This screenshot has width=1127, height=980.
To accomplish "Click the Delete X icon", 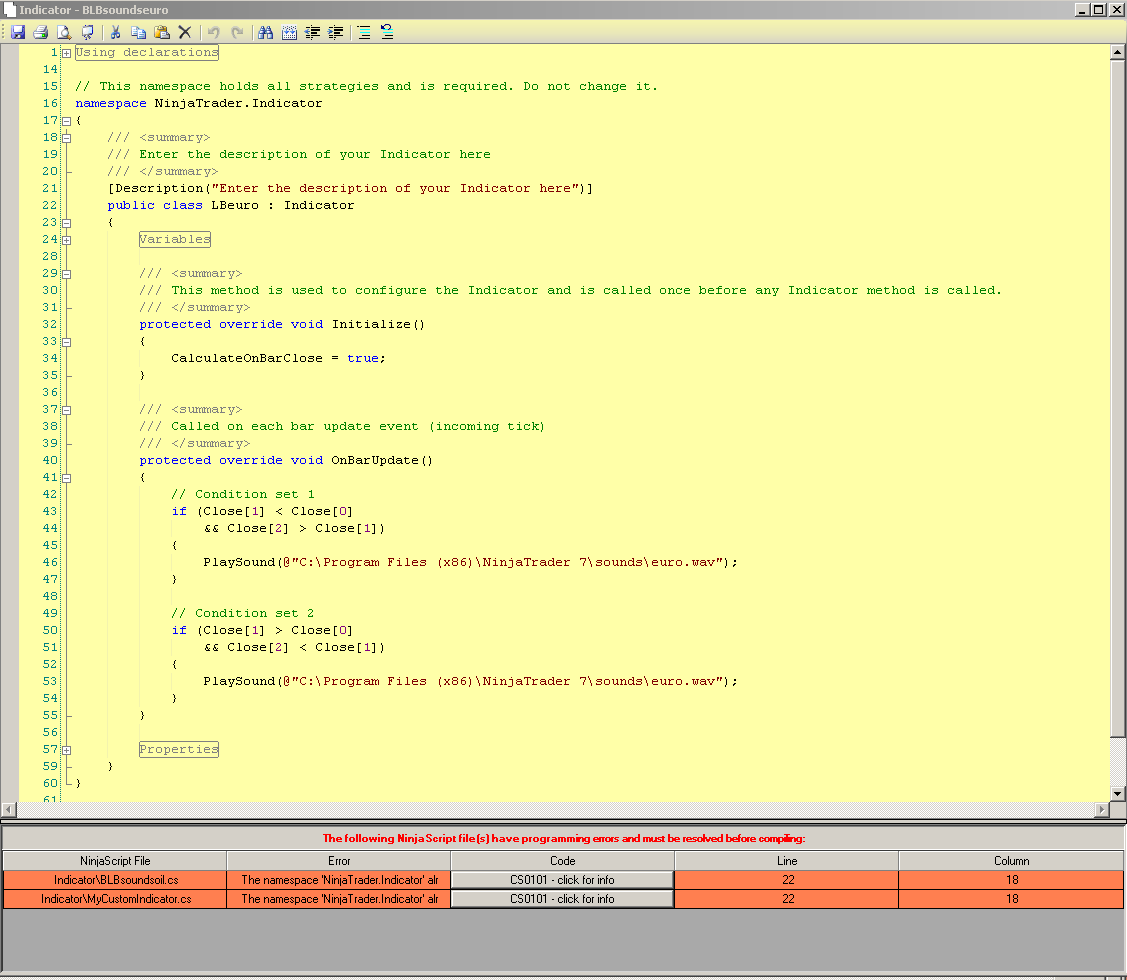I will [x=185, y=32].
